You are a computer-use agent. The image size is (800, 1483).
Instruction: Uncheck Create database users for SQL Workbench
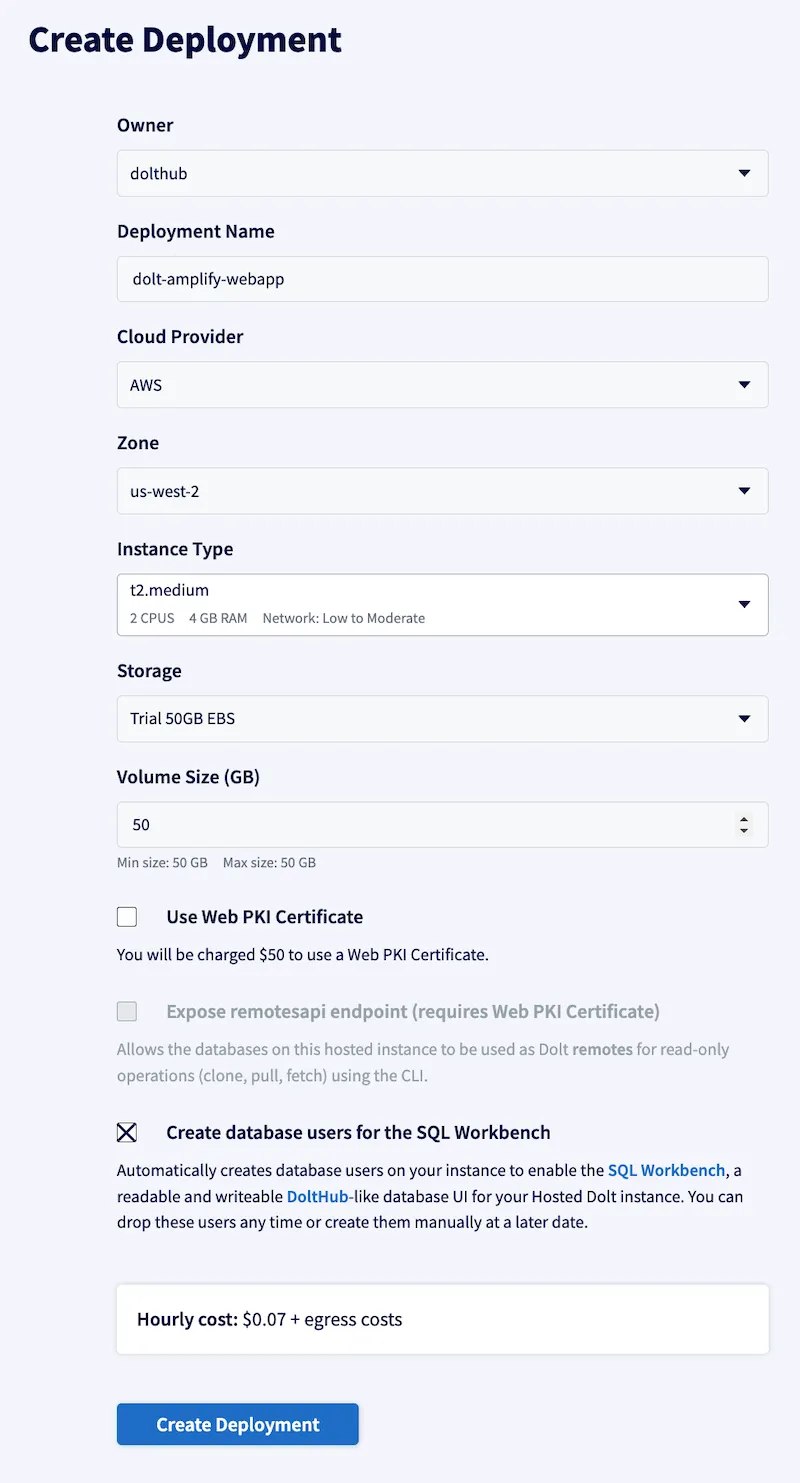[127, 1133]
